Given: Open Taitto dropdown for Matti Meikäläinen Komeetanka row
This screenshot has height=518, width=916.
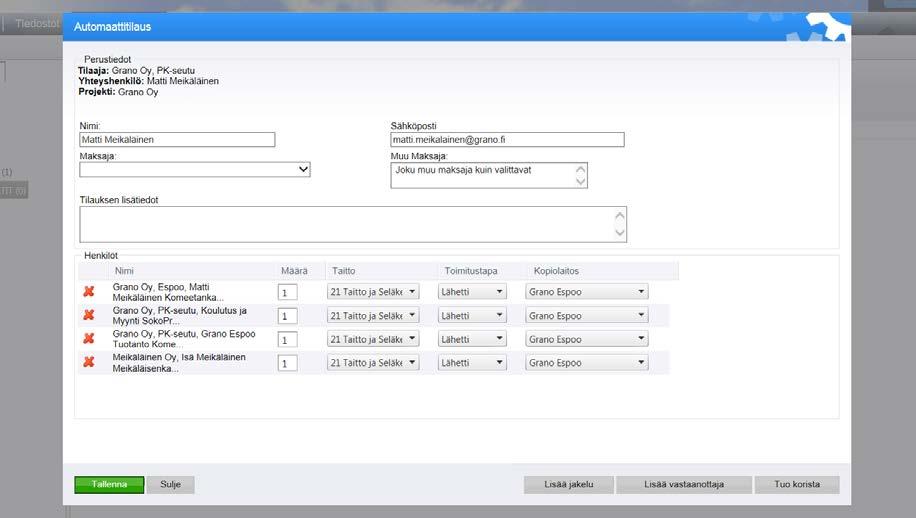Looking at the screenshot, I should click(x=373, y=291).
